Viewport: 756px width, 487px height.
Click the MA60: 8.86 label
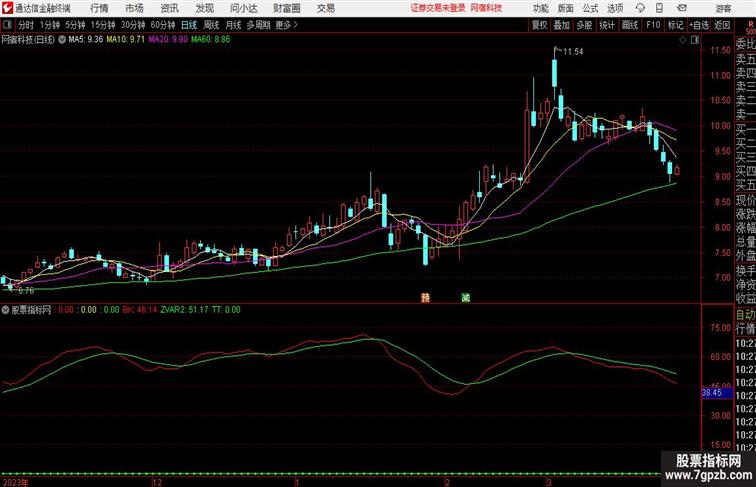211,39
